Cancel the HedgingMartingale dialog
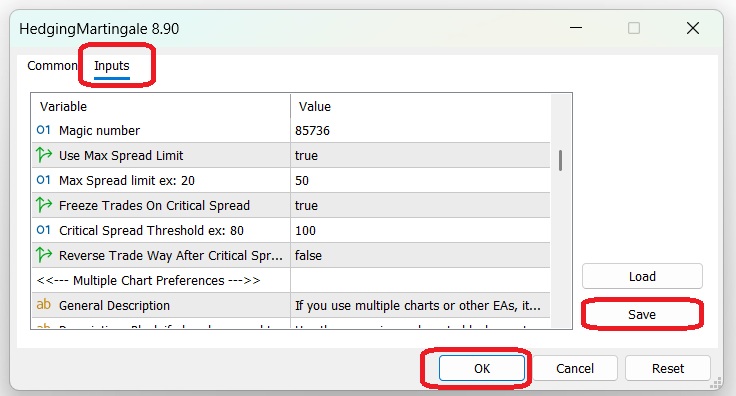Screen dimensions: 736x396 pos(575,368)
